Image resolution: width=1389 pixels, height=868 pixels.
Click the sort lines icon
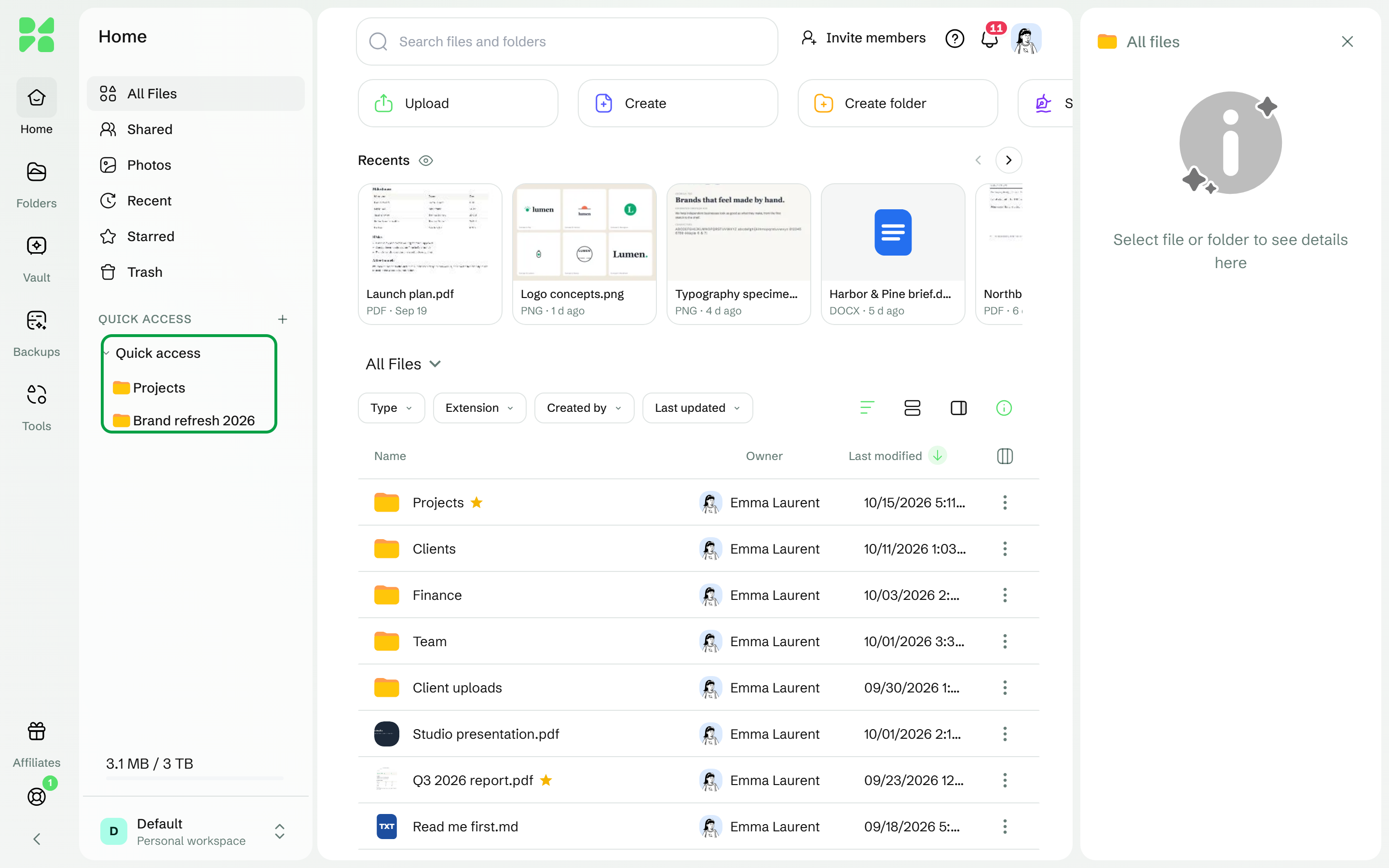[867, 408]
